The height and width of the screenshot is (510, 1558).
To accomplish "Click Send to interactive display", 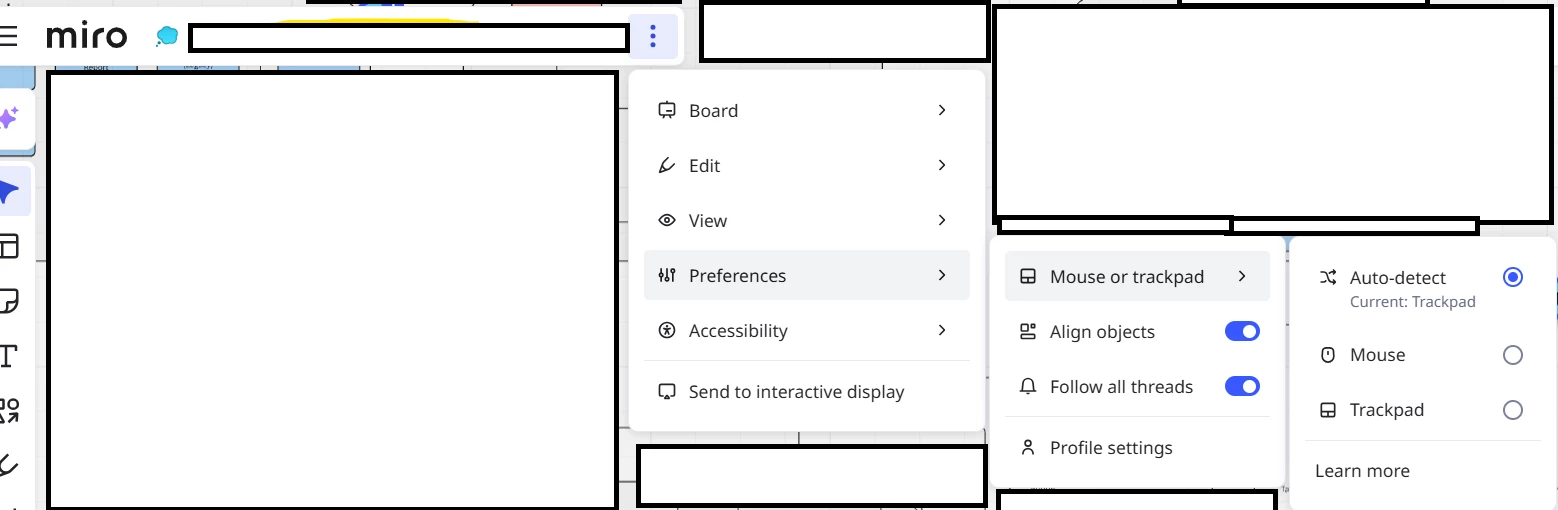I will 796,392.
